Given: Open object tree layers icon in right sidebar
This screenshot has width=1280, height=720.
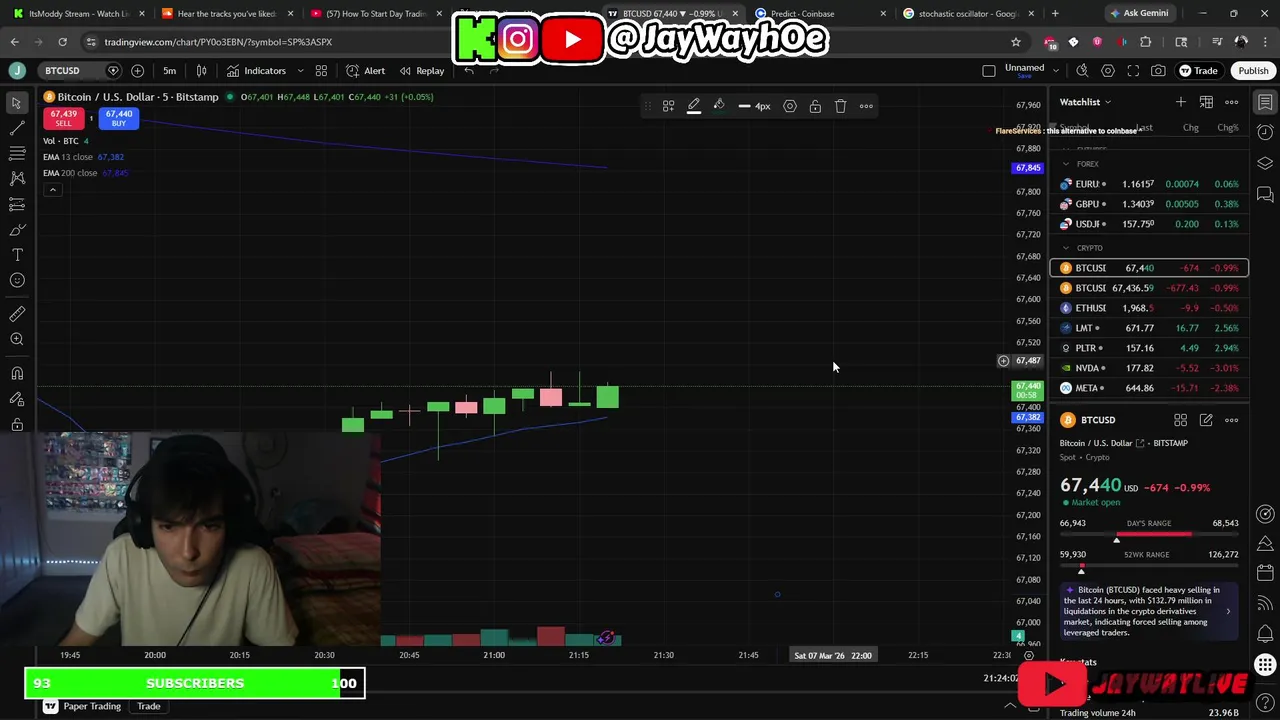Looking at the screenshot, I should pyautogui.click(x=1265, y=164).
